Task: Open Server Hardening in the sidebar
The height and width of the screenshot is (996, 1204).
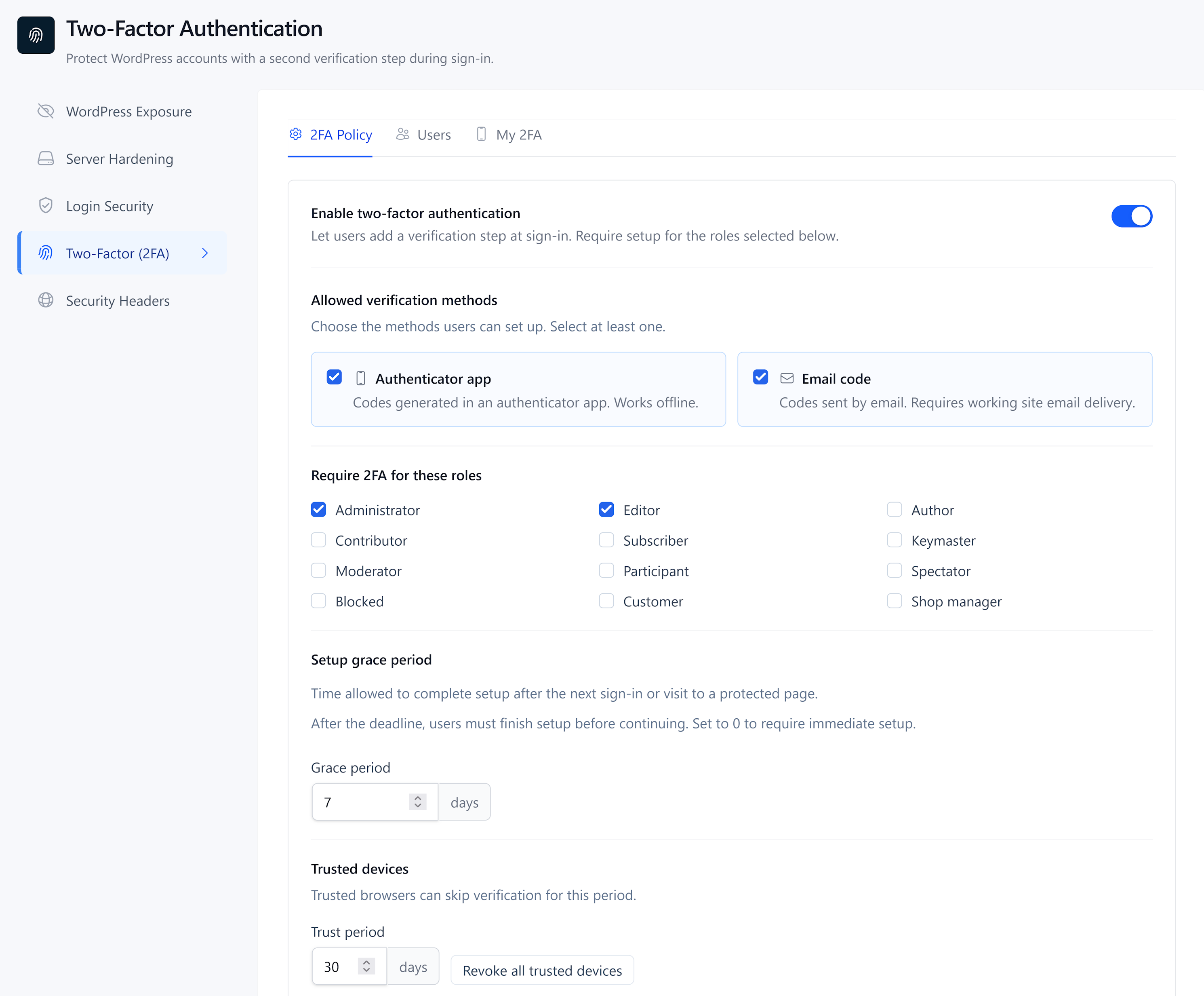Action: coord(123,158)
